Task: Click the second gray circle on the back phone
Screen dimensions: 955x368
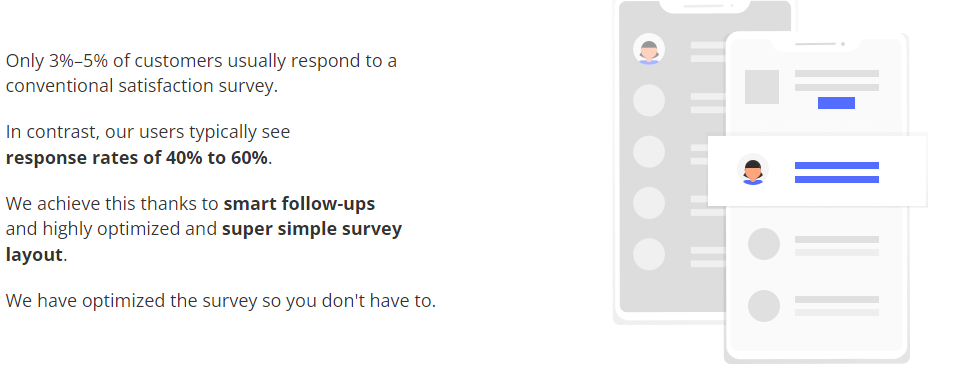Action: 649,101
